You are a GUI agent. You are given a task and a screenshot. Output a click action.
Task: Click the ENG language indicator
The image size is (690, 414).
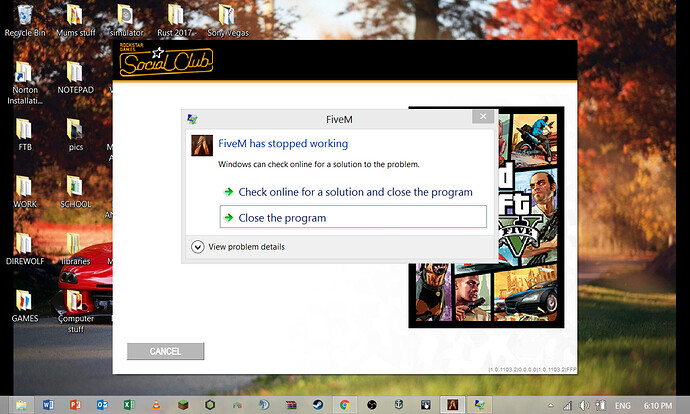tap(623, 406)
